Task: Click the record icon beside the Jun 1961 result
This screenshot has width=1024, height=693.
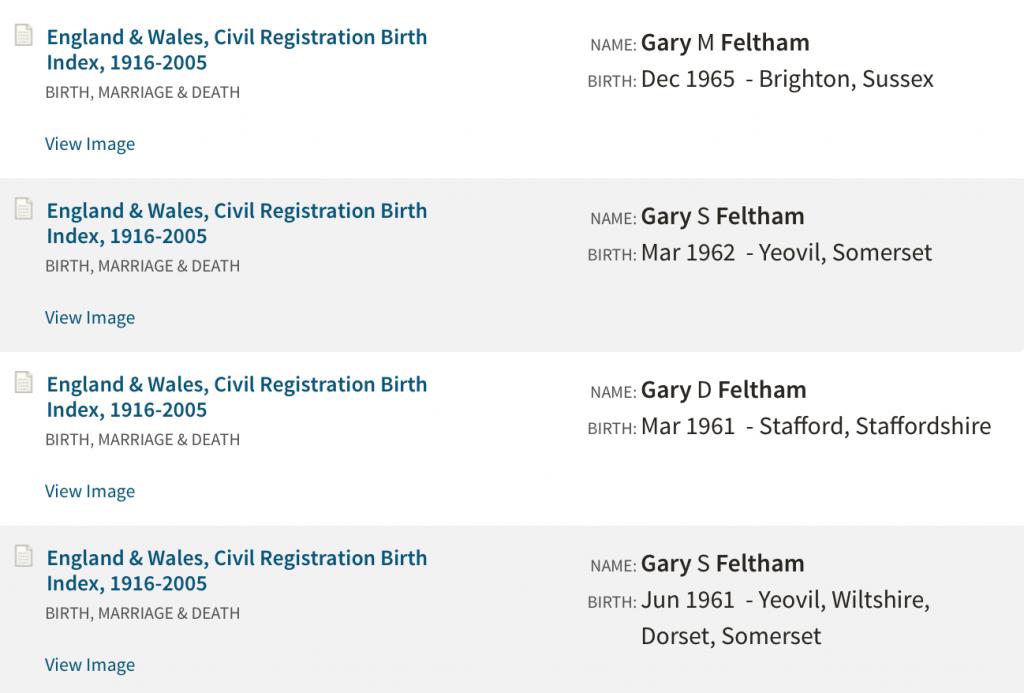Action: point(23,557)
